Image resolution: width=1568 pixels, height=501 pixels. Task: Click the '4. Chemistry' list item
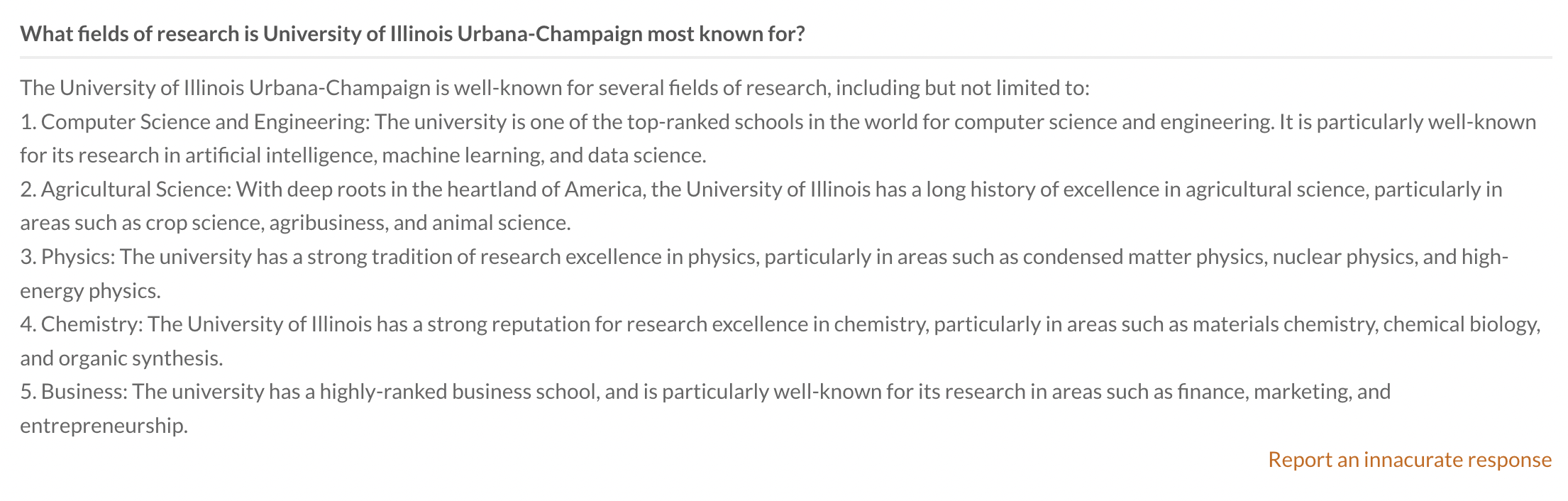[82, 324]
